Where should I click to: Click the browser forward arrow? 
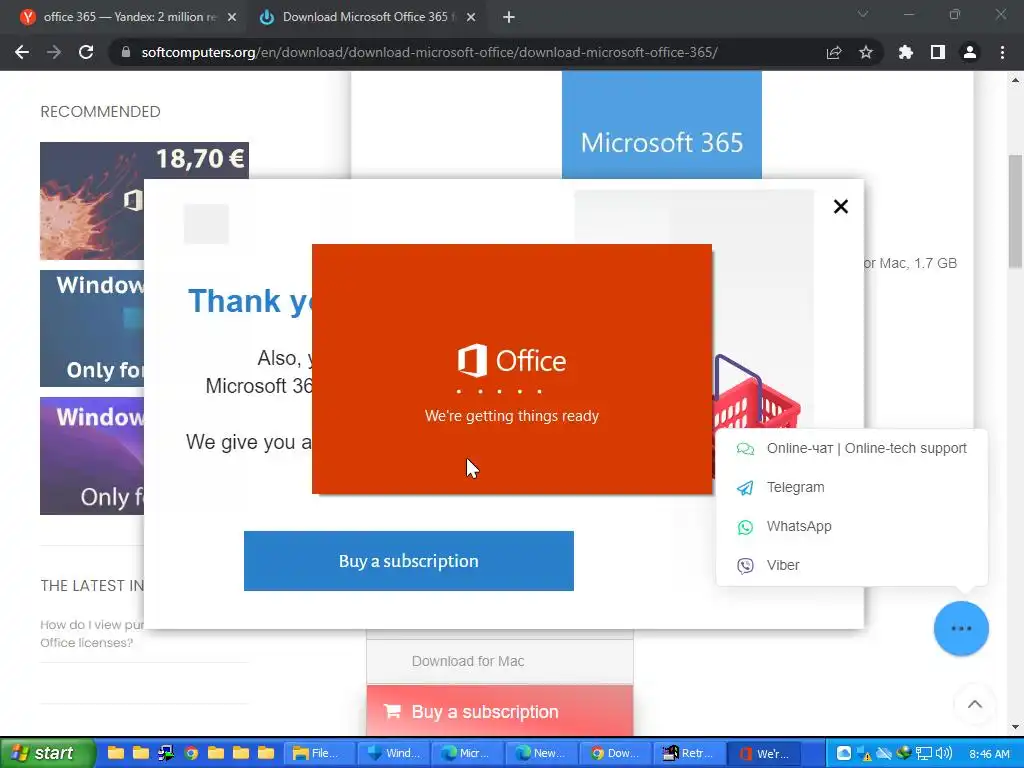(54, 52)
